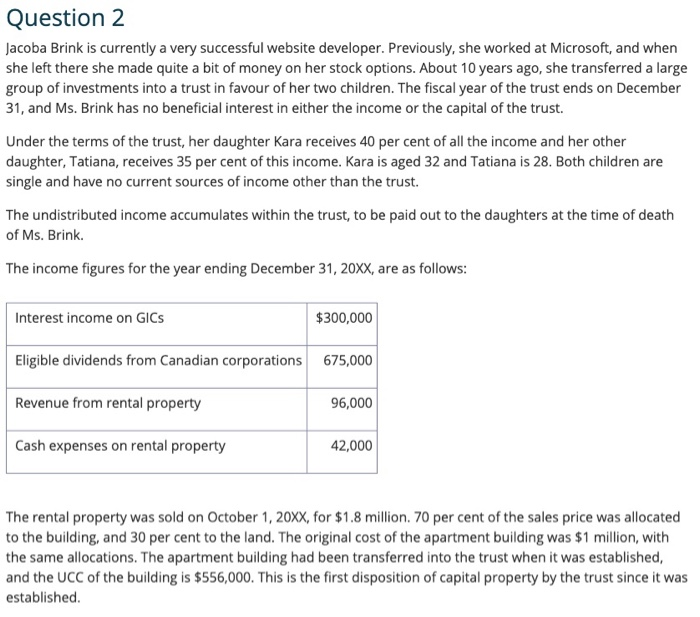Select the 96,000 amount cell
The width and height of the screenshot is (700, 617).
point(351,403)
